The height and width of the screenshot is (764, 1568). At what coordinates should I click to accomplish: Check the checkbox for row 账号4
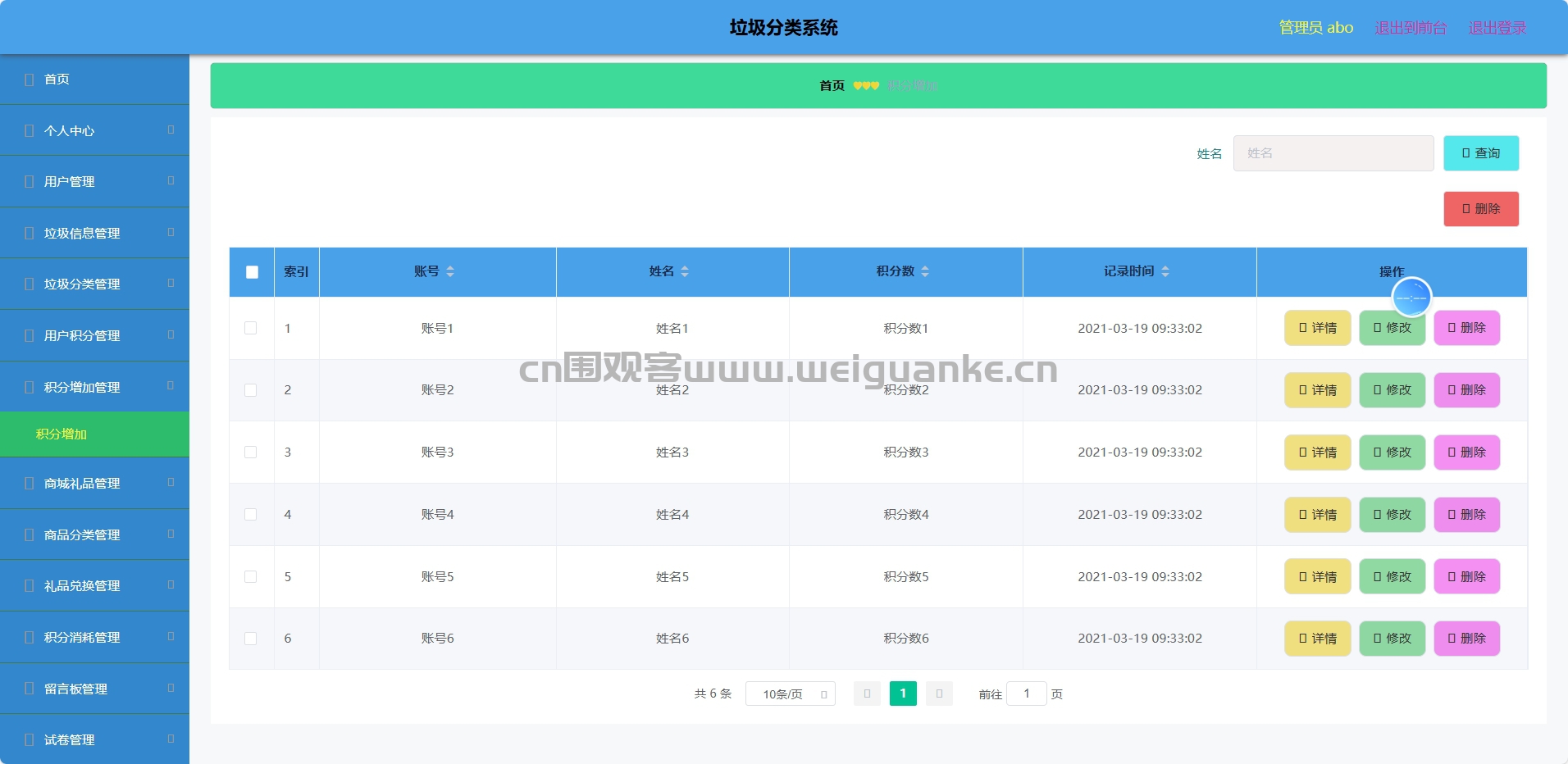[x=251, y=515]
